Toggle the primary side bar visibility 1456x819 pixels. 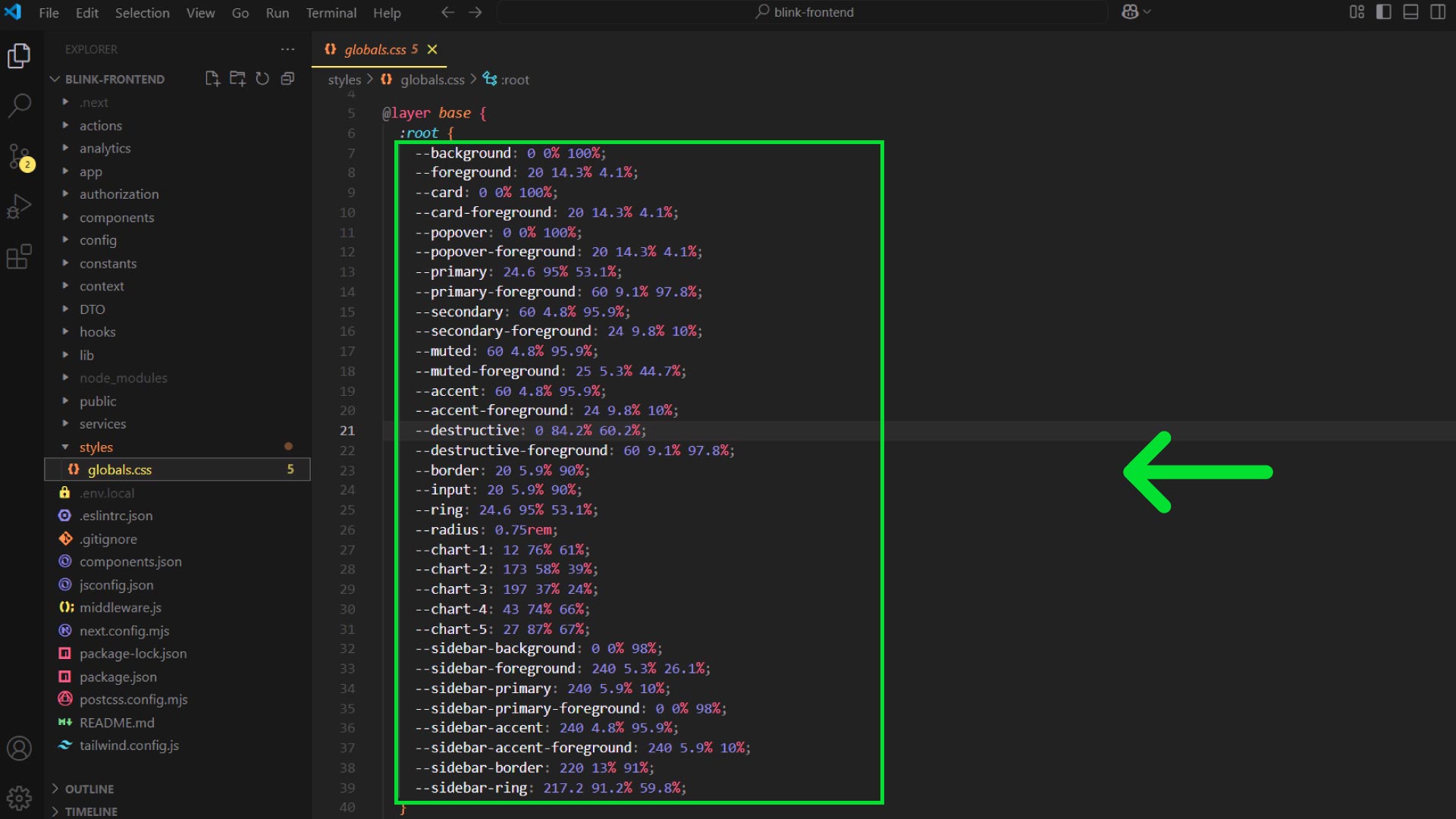(x=1383, y=12)
